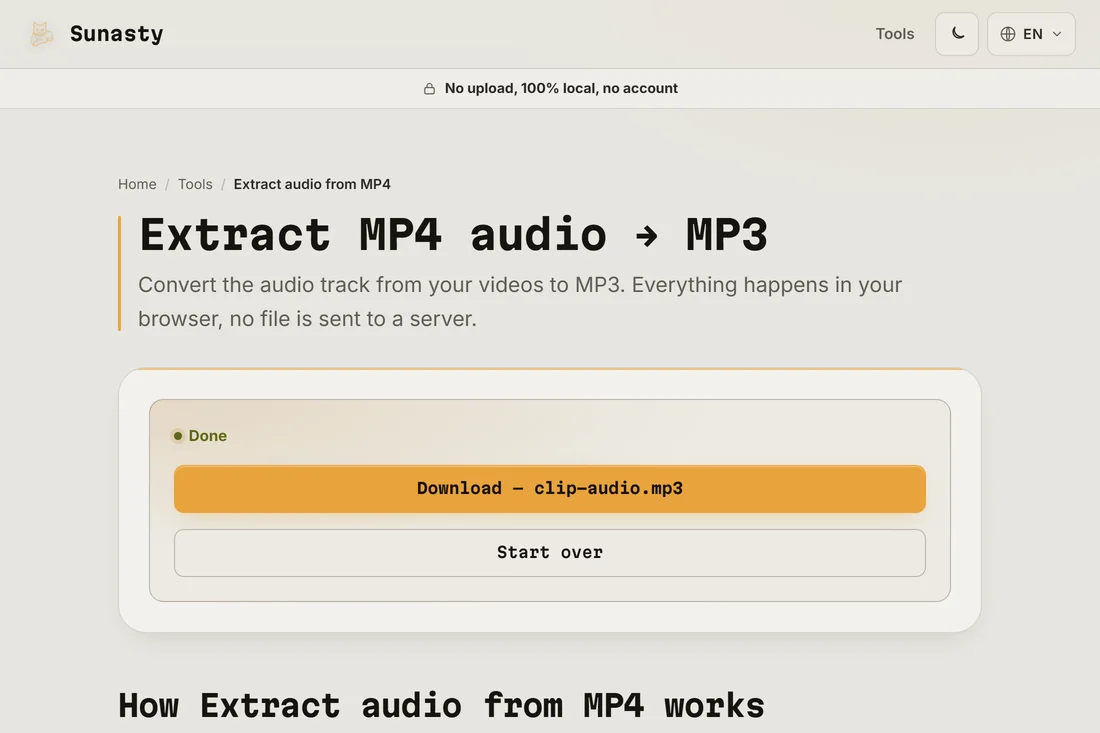Go to Home breadcrumb link

(x=137, y=184)
